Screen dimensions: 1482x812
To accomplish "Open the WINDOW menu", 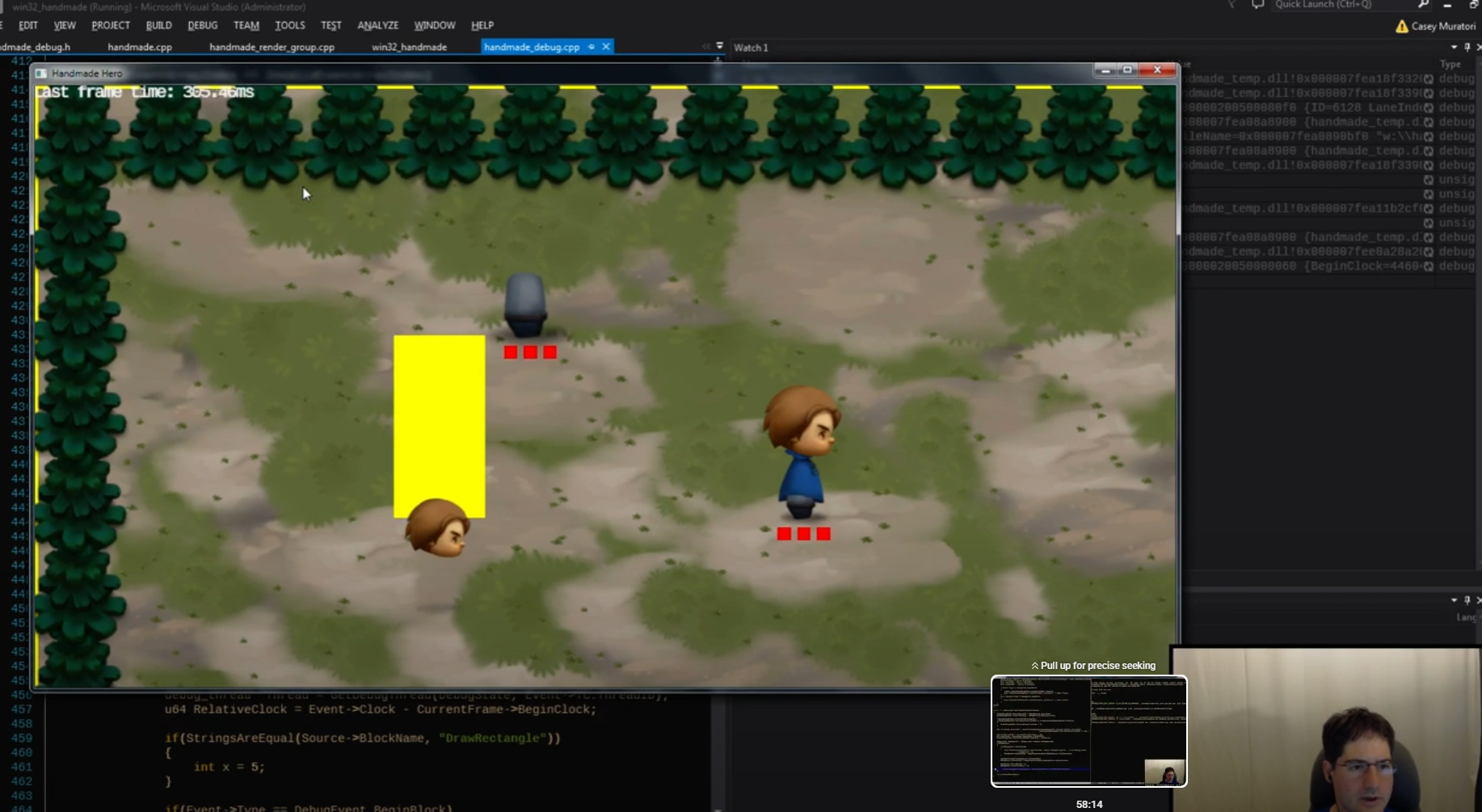I will pyautogui.click(x=435, y=25).
